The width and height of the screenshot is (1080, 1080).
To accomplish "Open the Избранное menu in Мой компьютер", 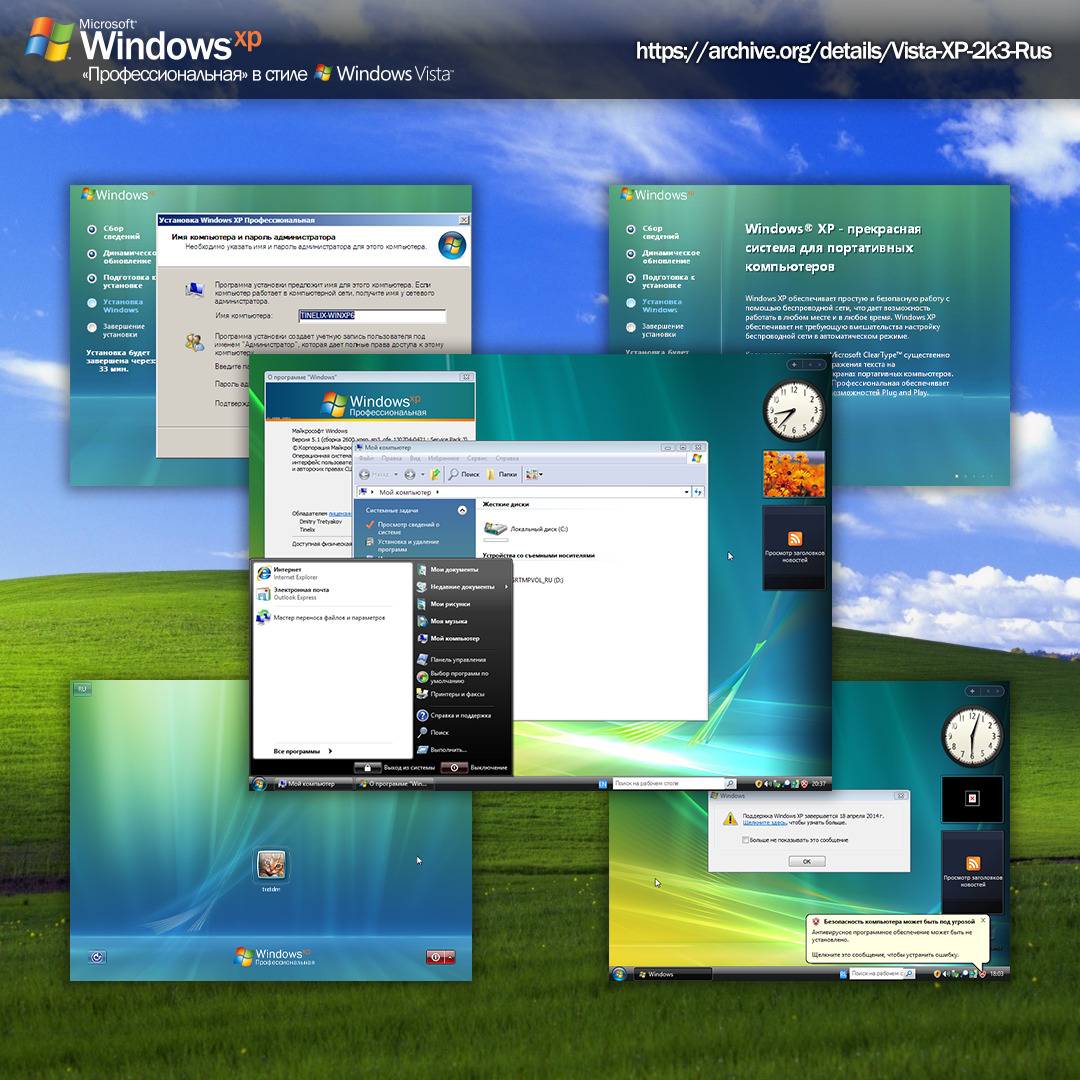I will [x=444, y=459].
